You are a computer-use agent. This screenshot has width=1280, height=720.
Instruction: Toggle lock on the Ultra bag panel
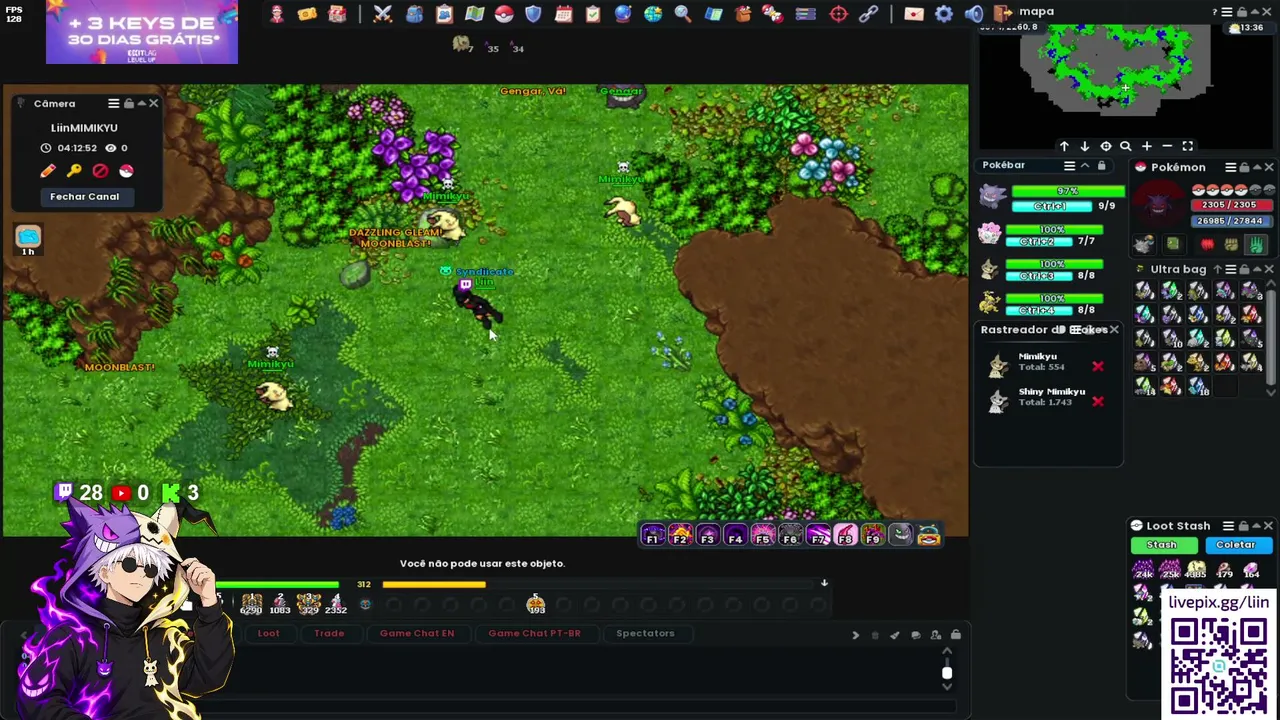(1244, 269)
